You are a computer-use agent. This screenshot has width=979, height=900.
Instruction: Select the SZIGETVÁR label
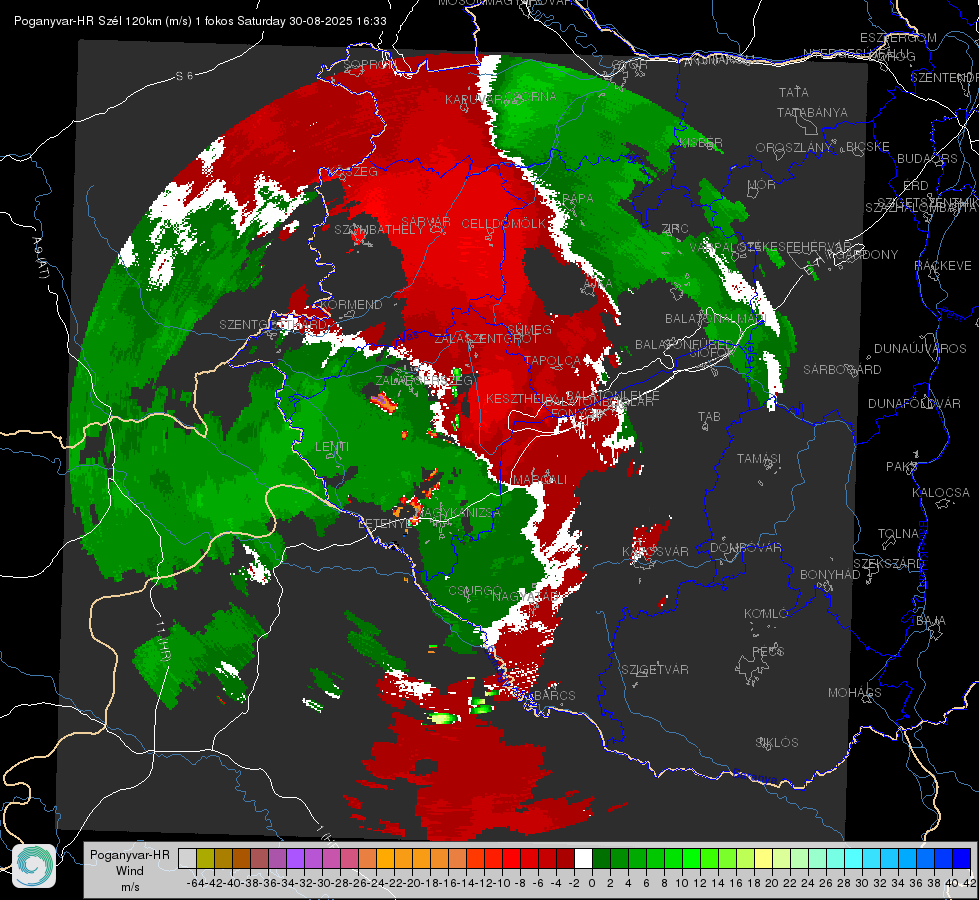(655, 670)
